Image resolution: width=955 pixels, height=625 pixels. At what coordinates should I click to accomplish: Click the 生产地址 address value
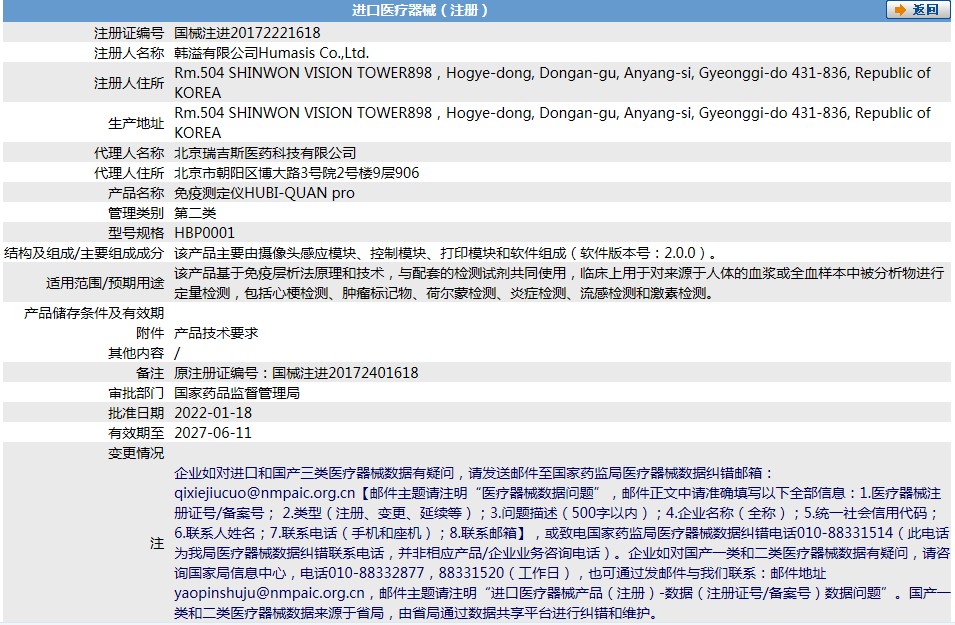click(552, 123)
